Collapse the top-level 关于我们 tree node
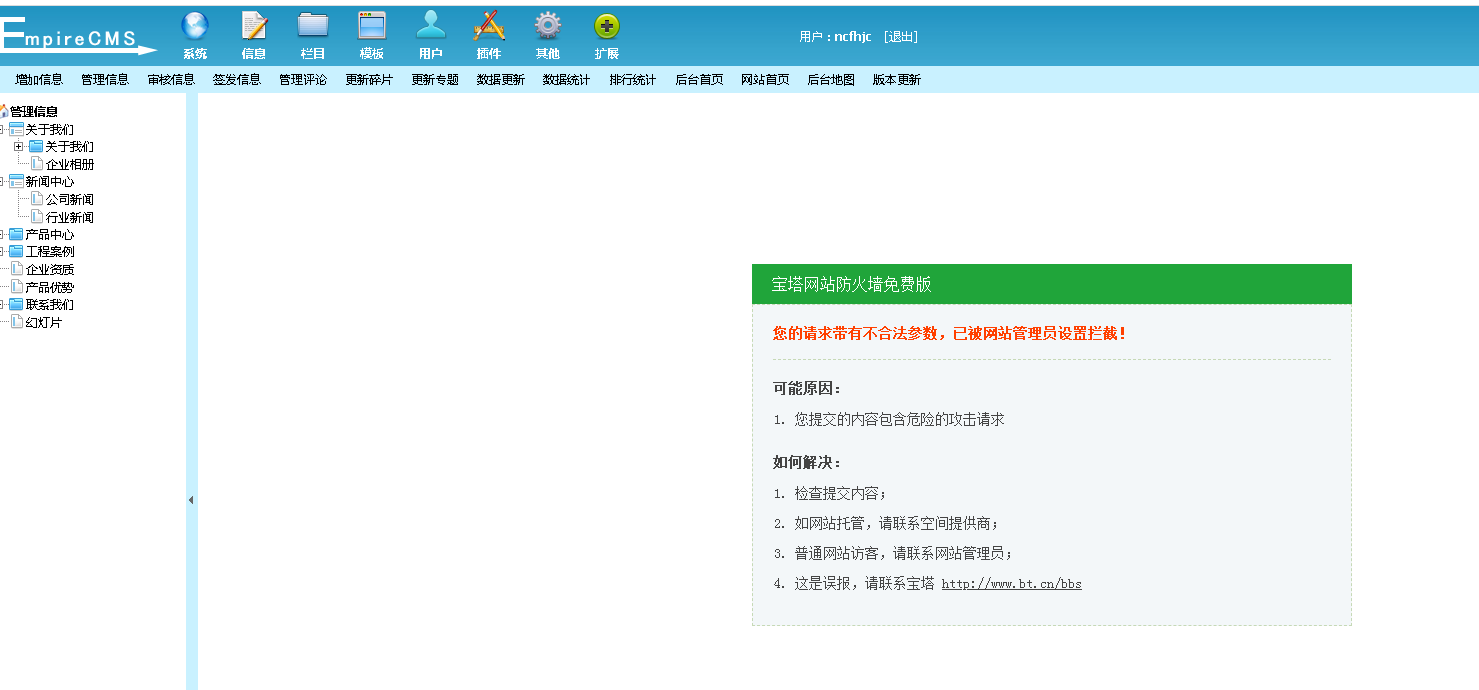 (3, 129)
